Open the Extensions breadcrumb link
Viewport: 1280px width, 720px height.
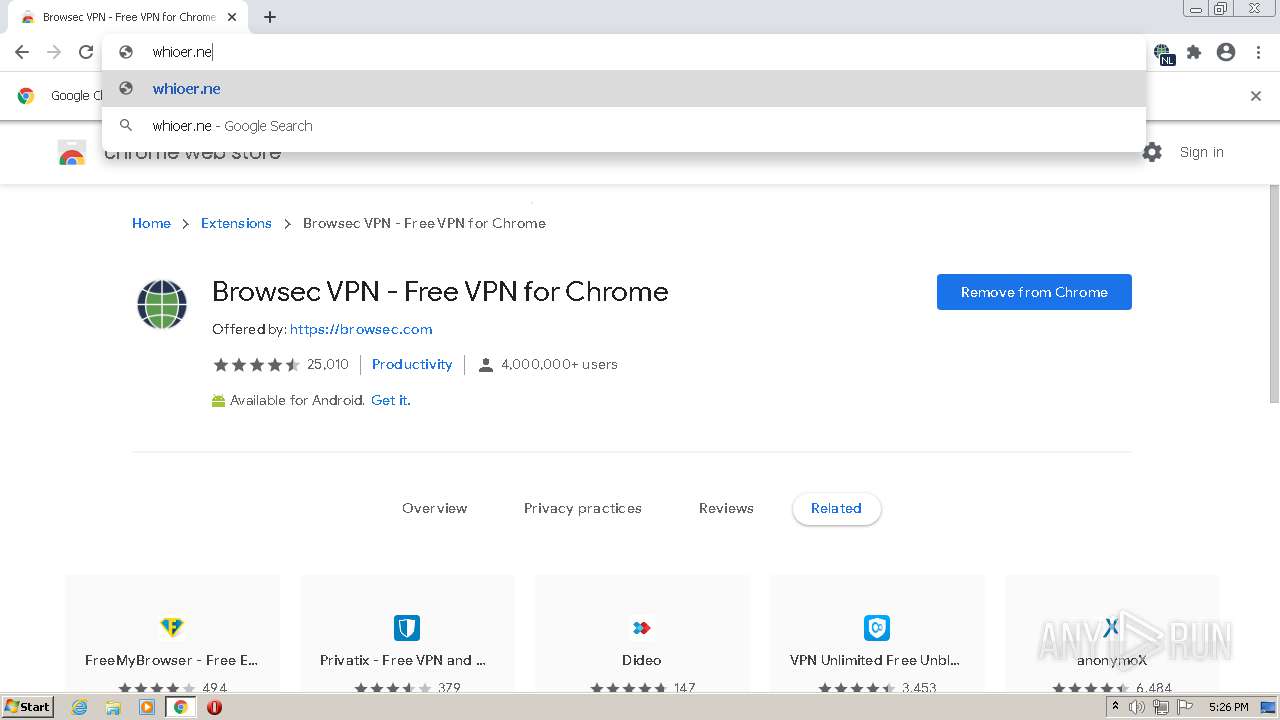click(x=236, y=223)
